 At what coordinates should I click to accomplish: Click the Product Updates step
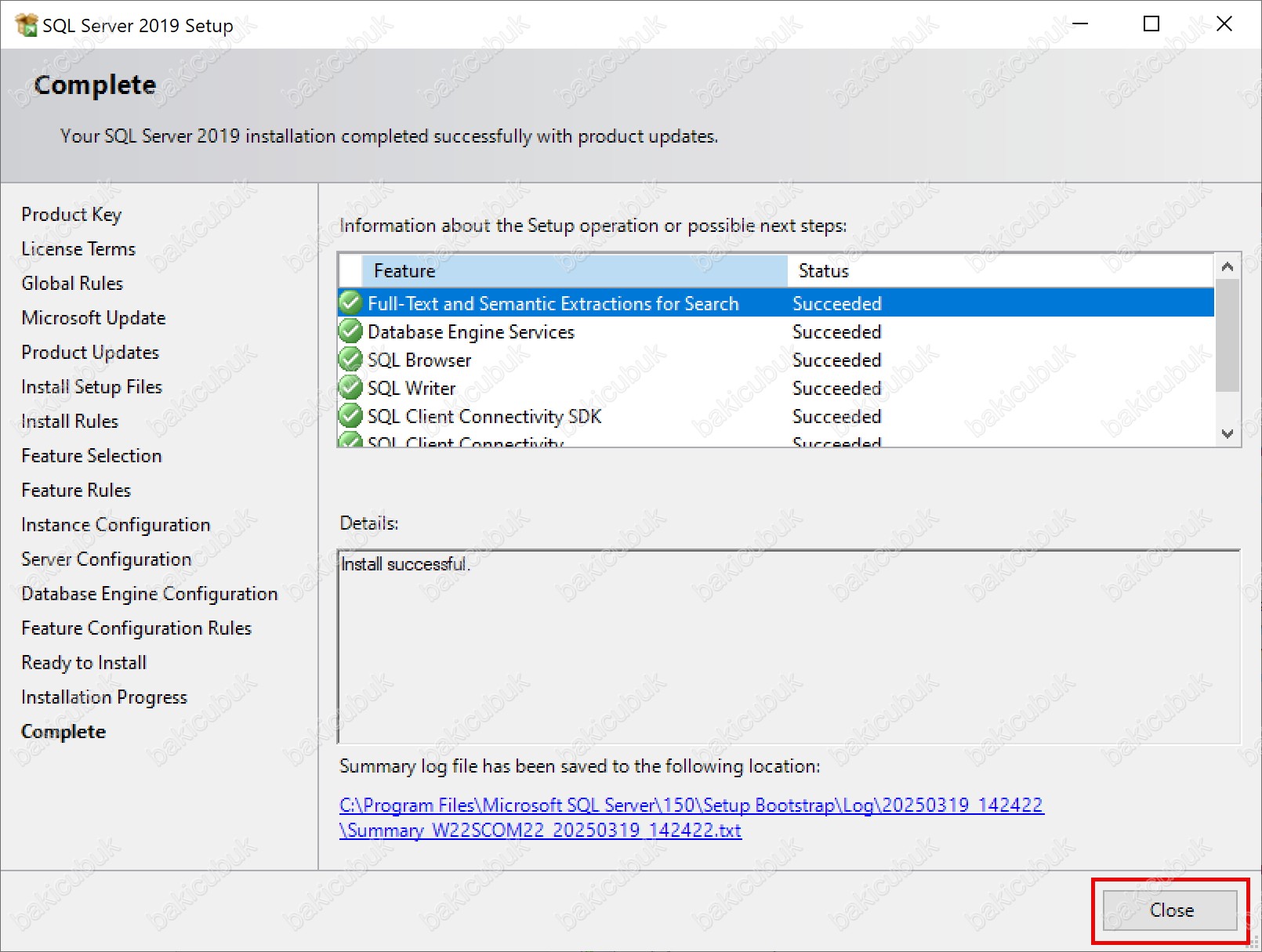click(90, 353)
